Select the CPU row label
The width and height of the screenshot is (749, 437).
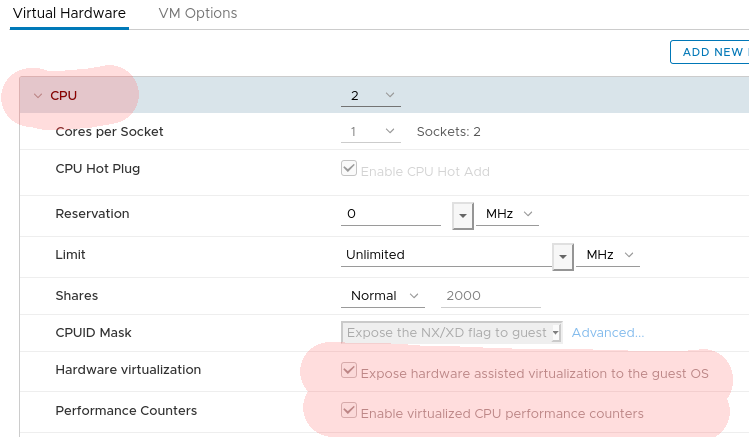coord(63,96)
